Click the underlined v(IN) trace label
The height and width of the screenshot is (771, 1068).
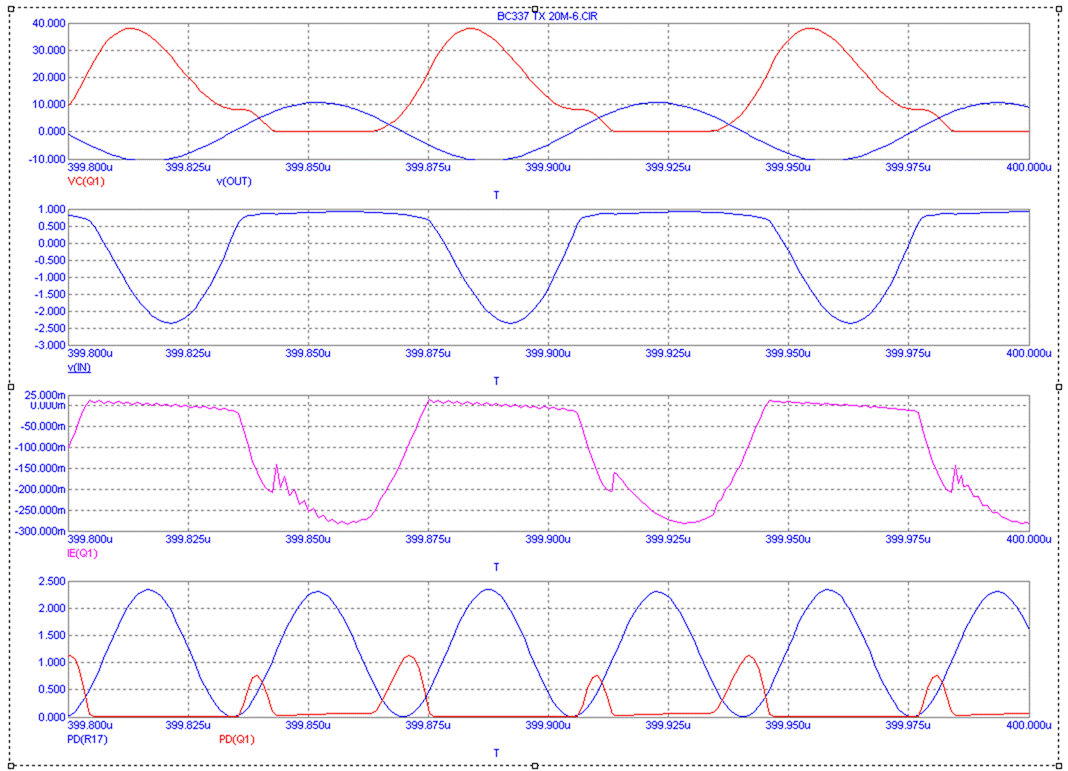point(81,367)
